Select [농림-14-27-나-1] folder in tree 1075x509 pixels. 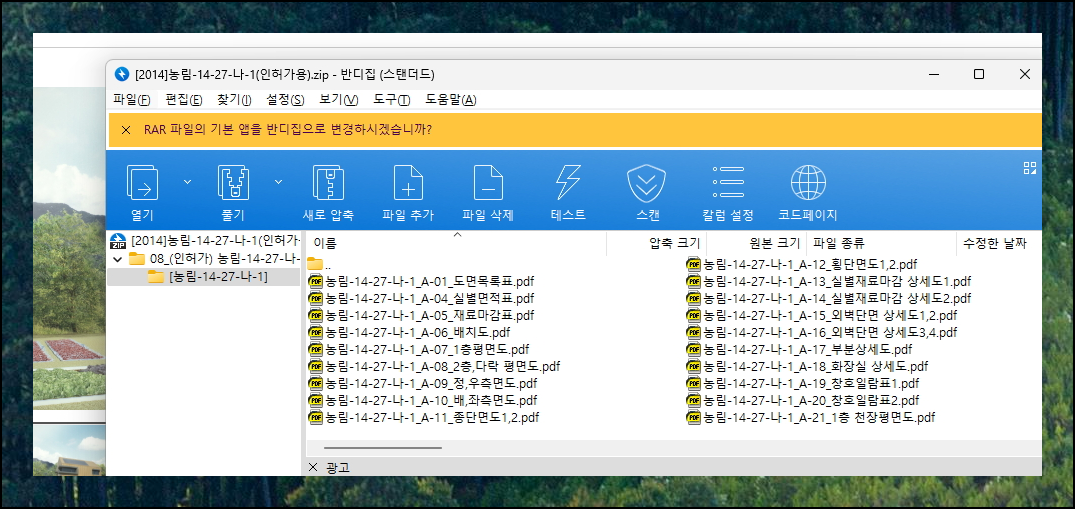point(208,276)
